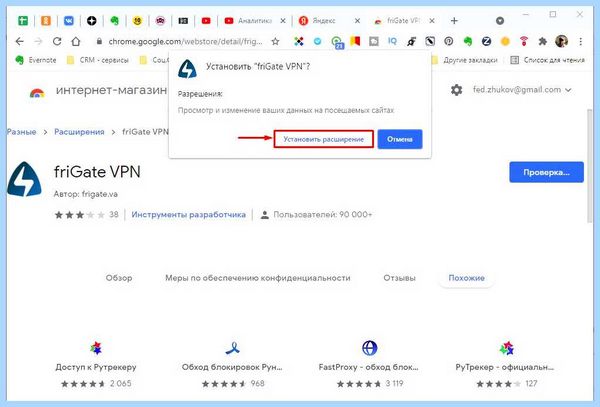Switch to the Аналитика YouTube tab
The image size is (600, 407).
[249, 21]
